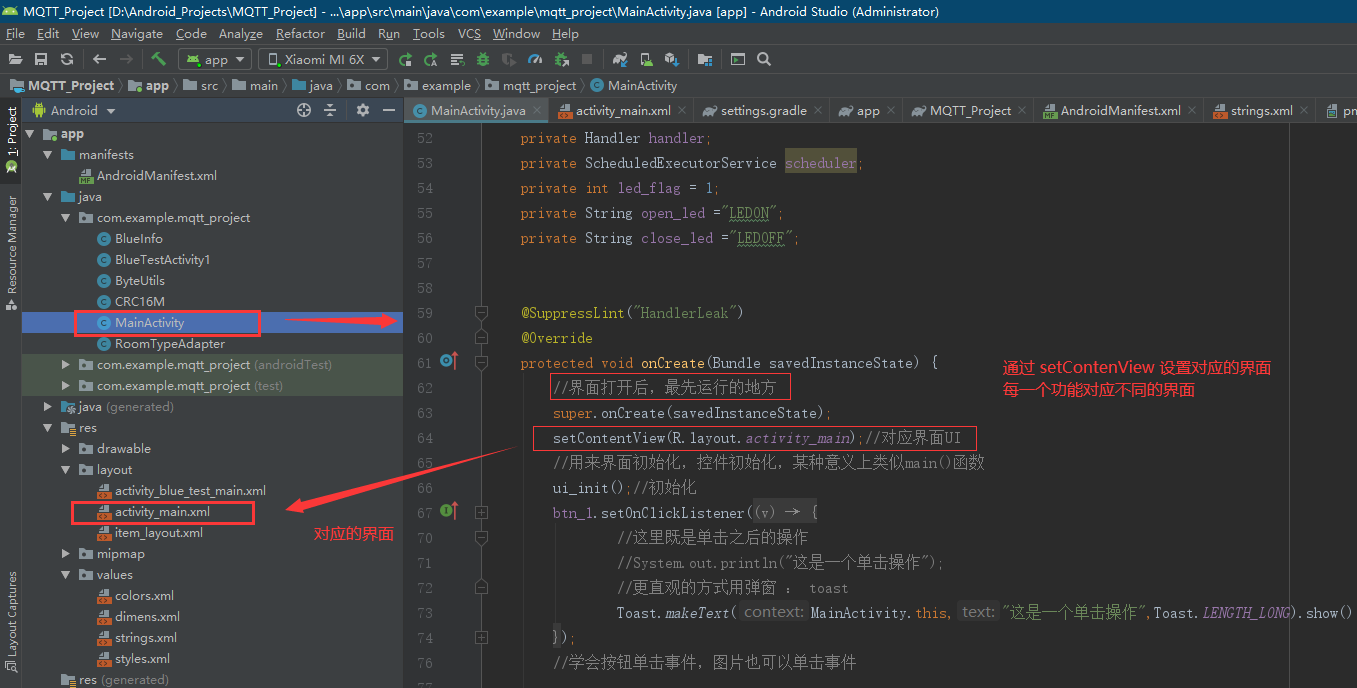Open the Android project view dropdown

click(74, 110)
